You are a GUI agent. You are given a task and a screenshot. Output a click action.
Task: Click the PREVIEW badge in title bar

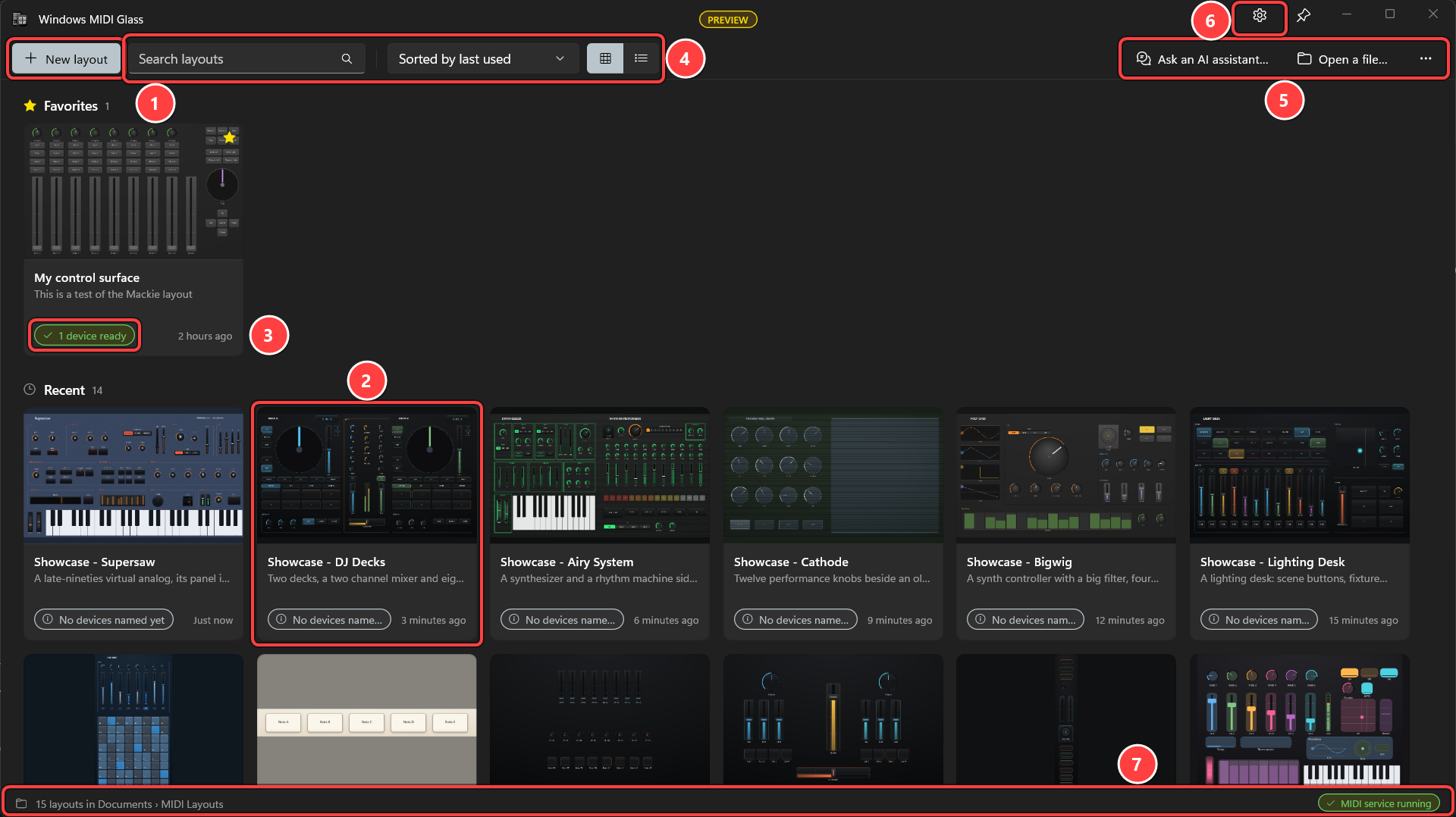click(x=727, y=20)
